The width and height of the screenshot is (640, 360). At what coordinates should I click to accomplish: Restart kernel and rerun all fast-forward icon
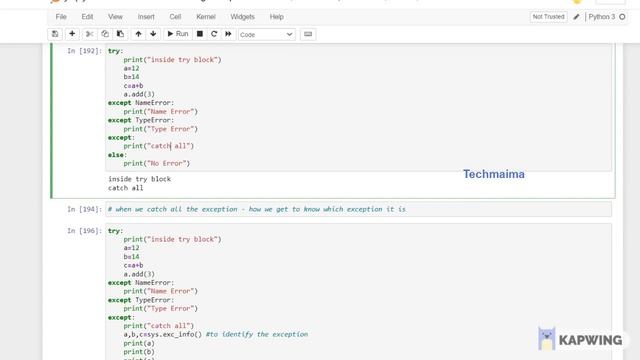pos(228,34)
